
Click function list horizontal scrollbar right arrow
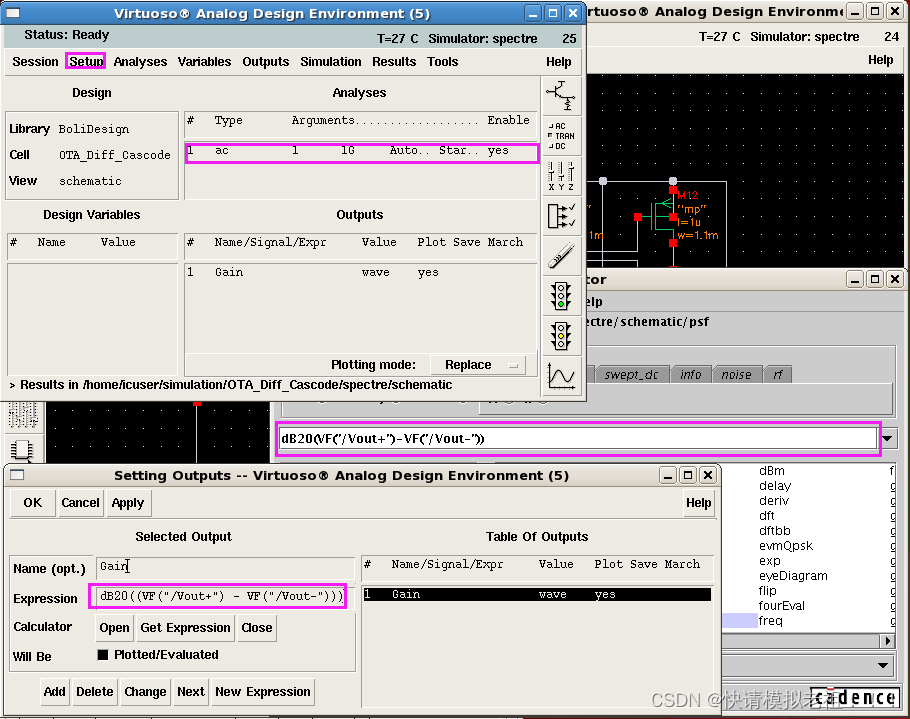pos(887,641)
